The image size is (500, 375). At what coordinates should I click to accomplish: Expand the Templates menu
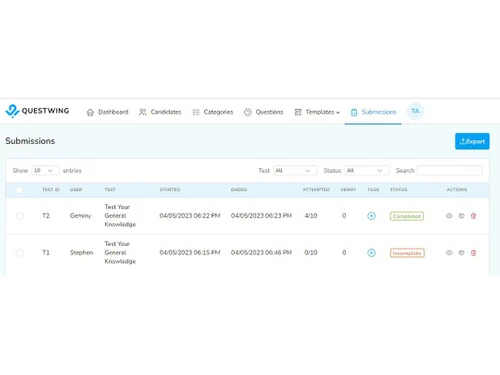click(317, 112)
